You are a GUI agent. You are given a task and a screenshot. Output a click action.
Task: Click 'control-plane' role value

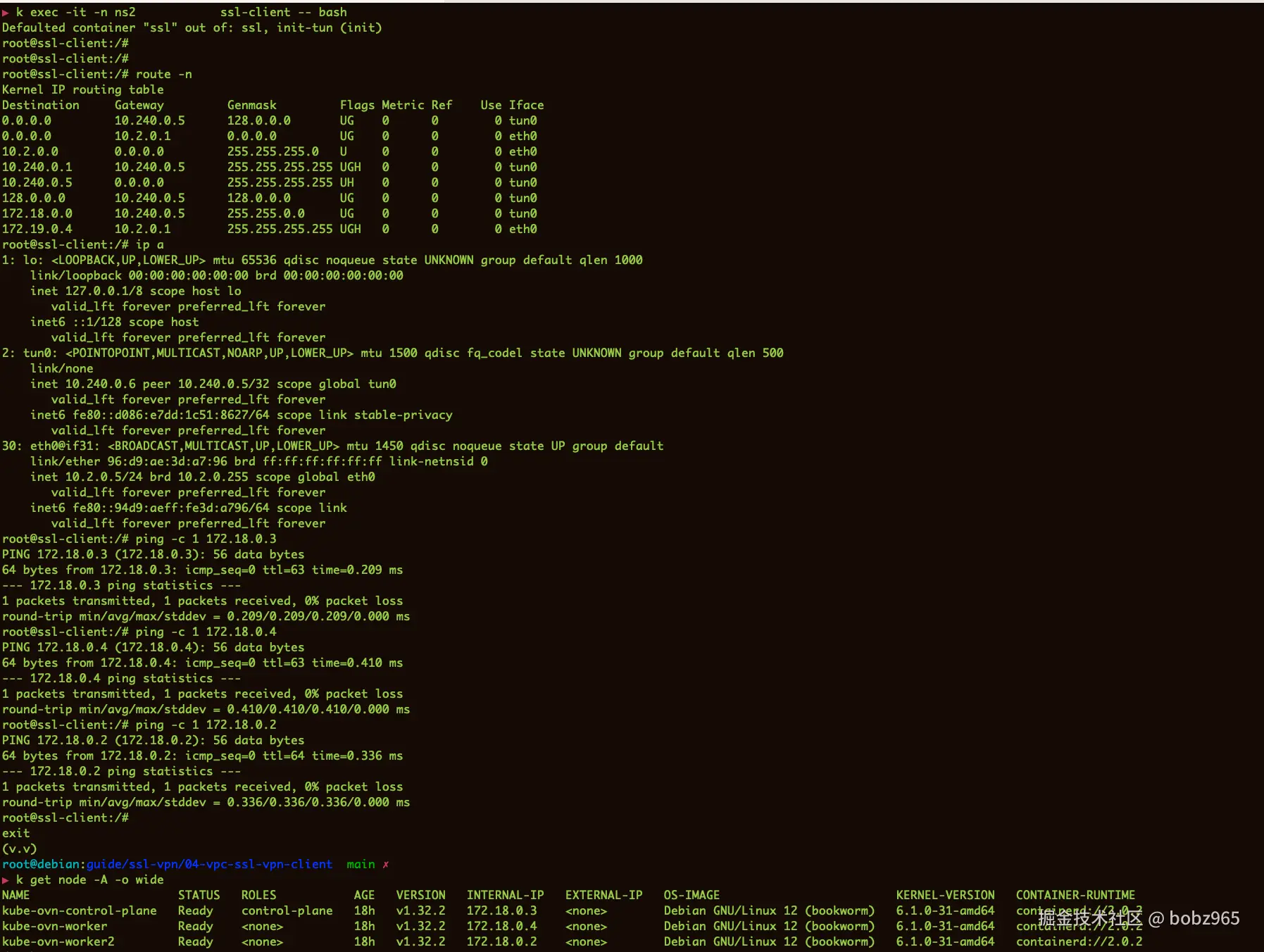(287, 910)
